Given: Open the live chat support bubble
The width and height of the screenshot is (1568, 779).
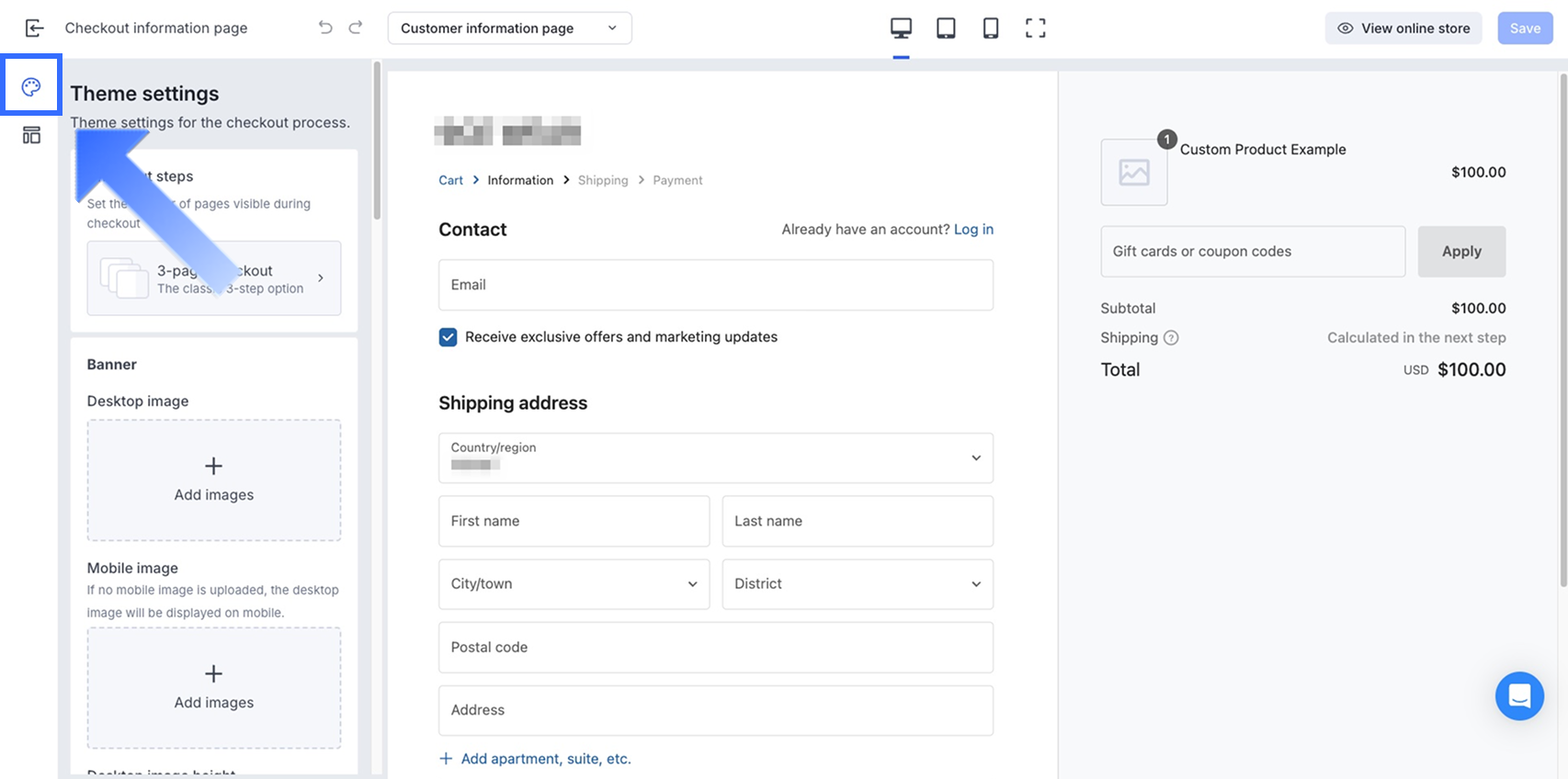Looking at the screenshot, I should pos(1519,695).
